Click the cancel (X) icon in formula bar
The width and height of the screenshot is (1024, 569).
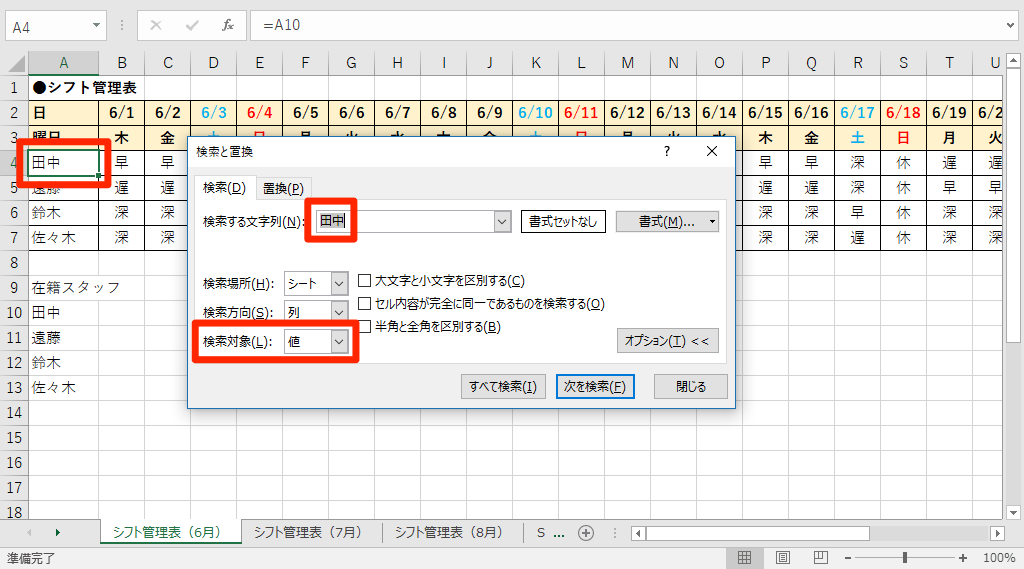coord(155,25)
